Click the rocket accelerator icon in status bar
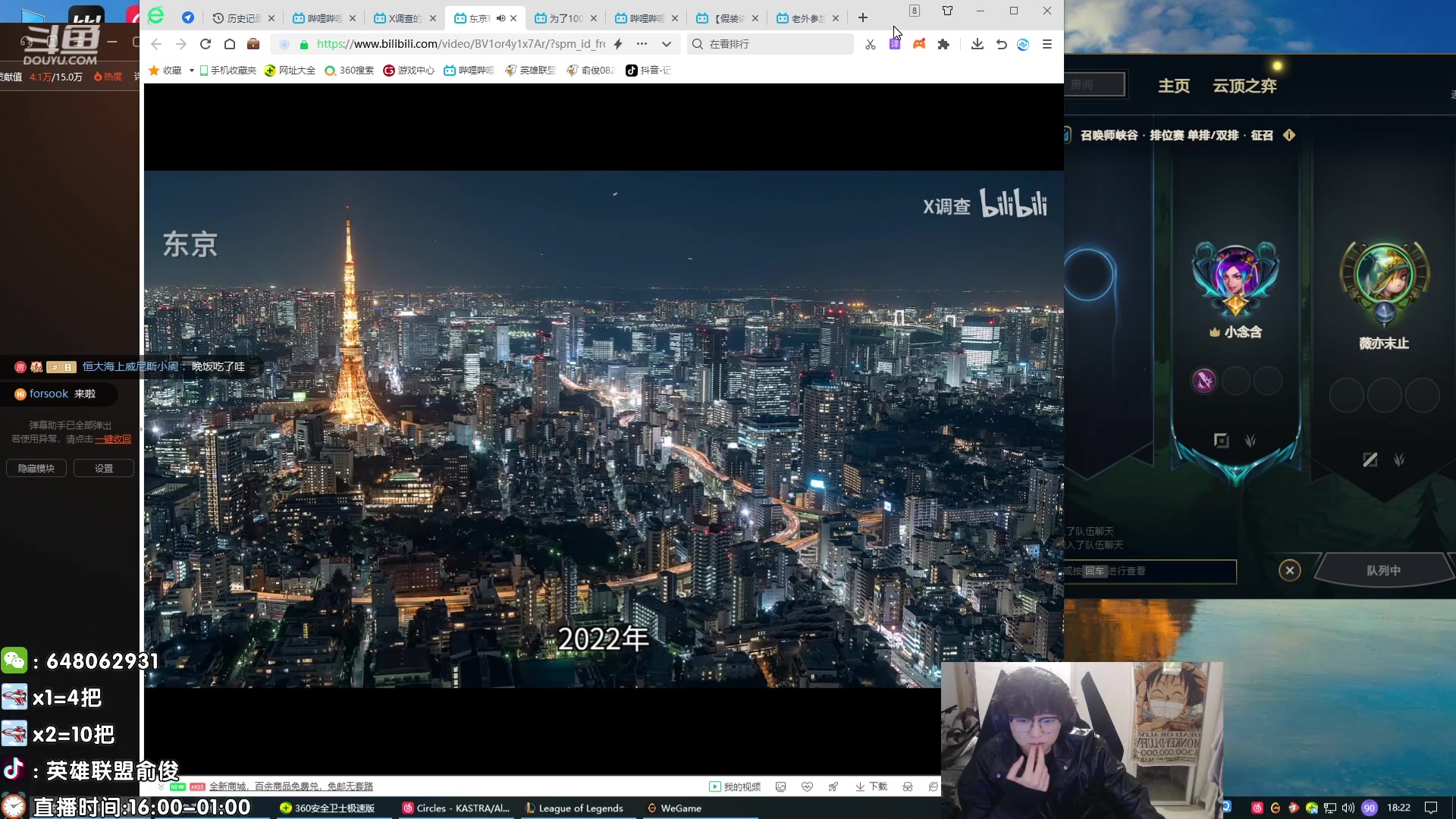Viewport: 1456px width, 819px height. coord(833,786)
